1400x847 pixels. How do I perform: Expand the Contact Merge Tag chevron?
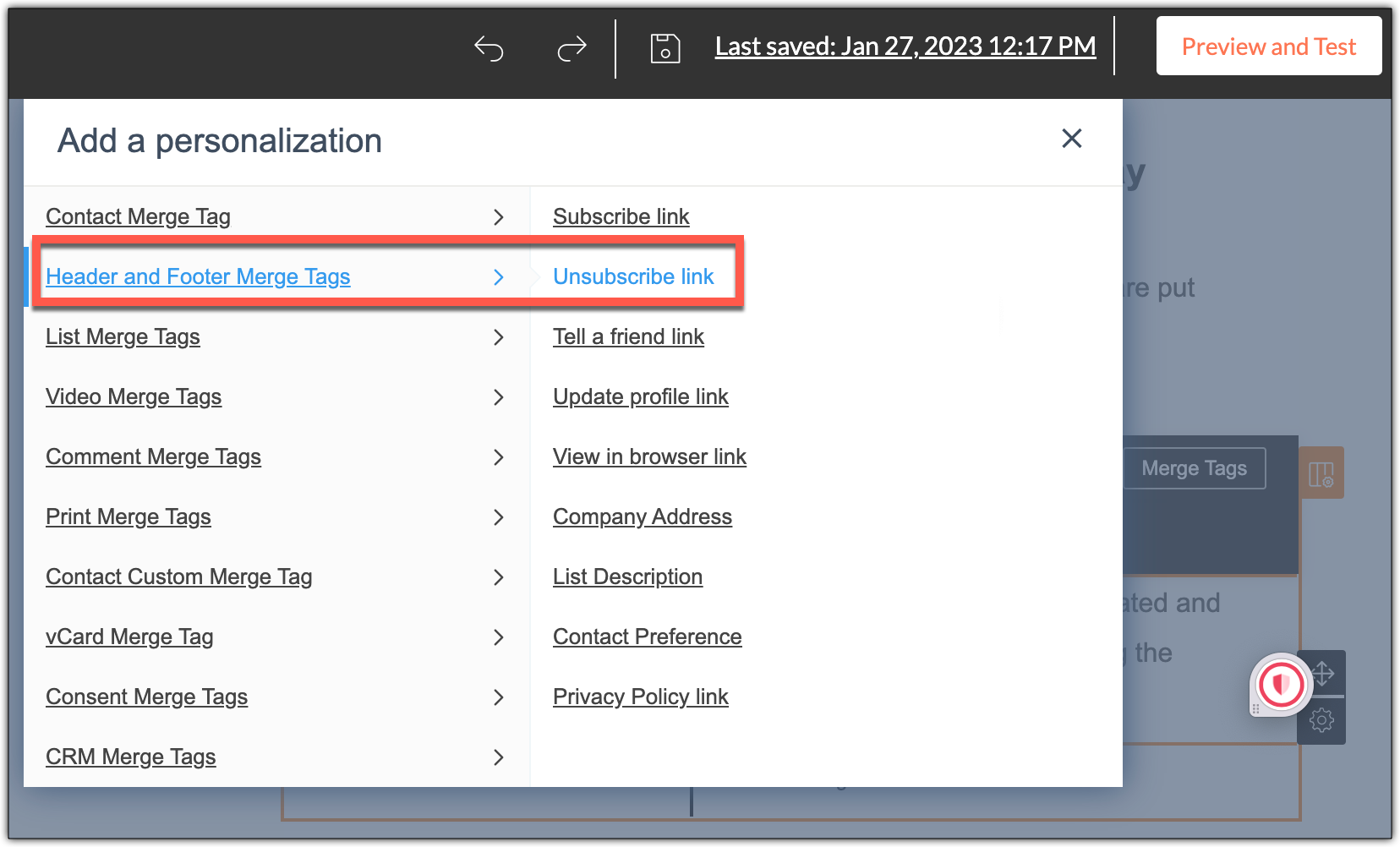pos(499,217)
